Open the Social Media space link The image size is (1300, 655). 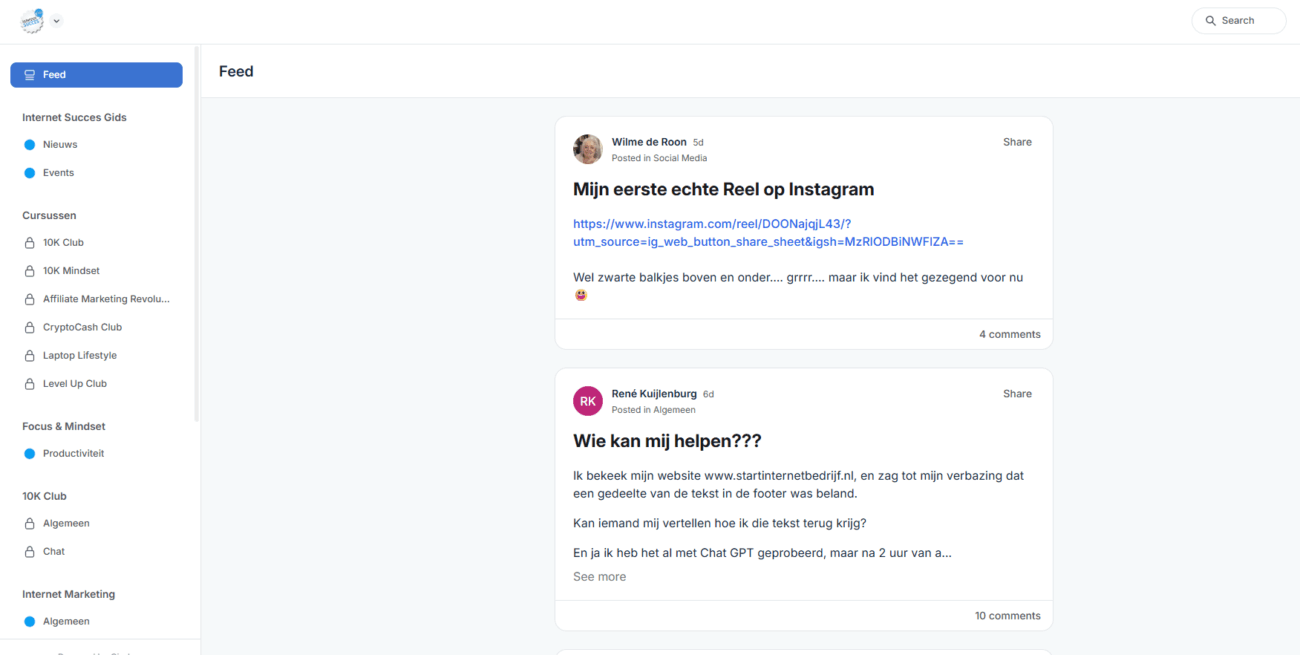tap(680, 158)
